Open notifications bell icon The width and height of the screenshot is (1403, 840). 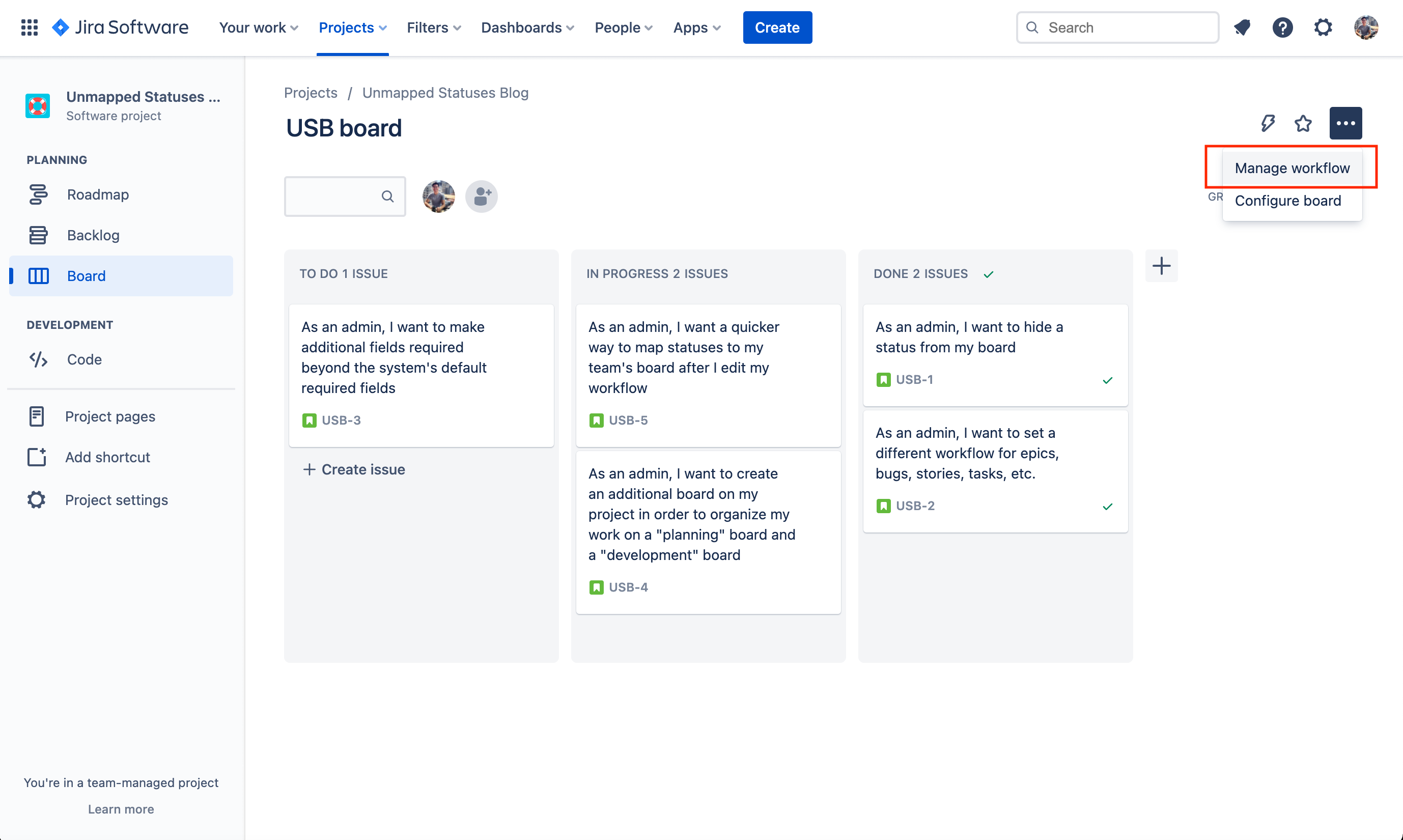click(x=1242, y=27)
